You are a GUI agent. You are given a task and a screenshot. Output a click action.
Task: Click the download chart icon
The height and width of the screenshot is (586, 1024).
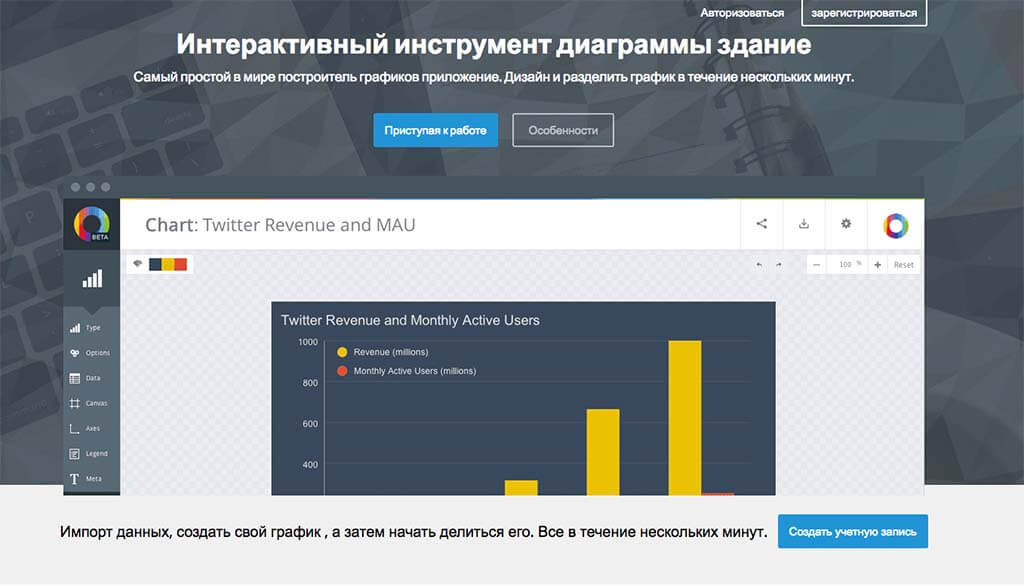click(x=803, y=224)
